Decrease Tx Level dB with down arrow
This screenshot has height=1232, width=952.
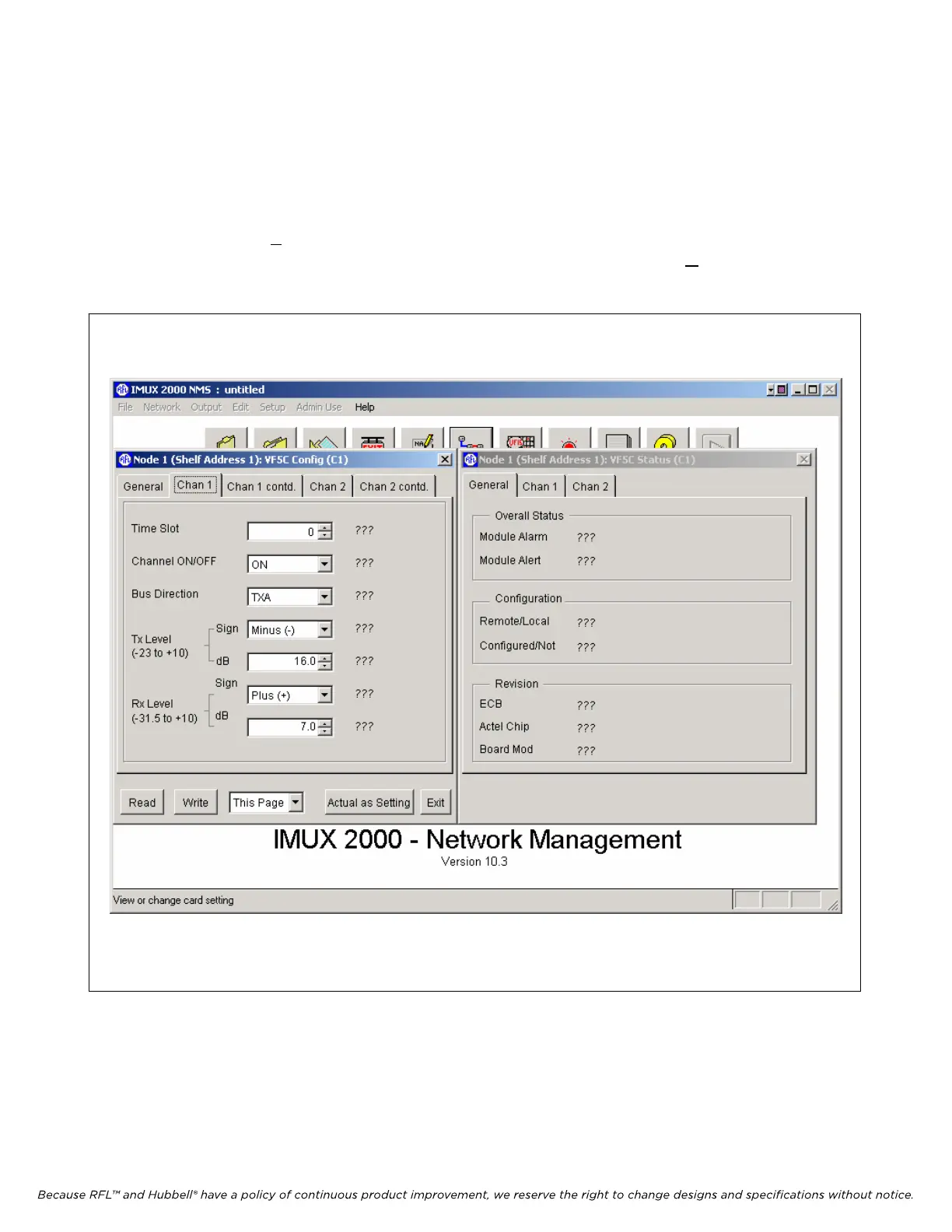click(x=325, y=667)
